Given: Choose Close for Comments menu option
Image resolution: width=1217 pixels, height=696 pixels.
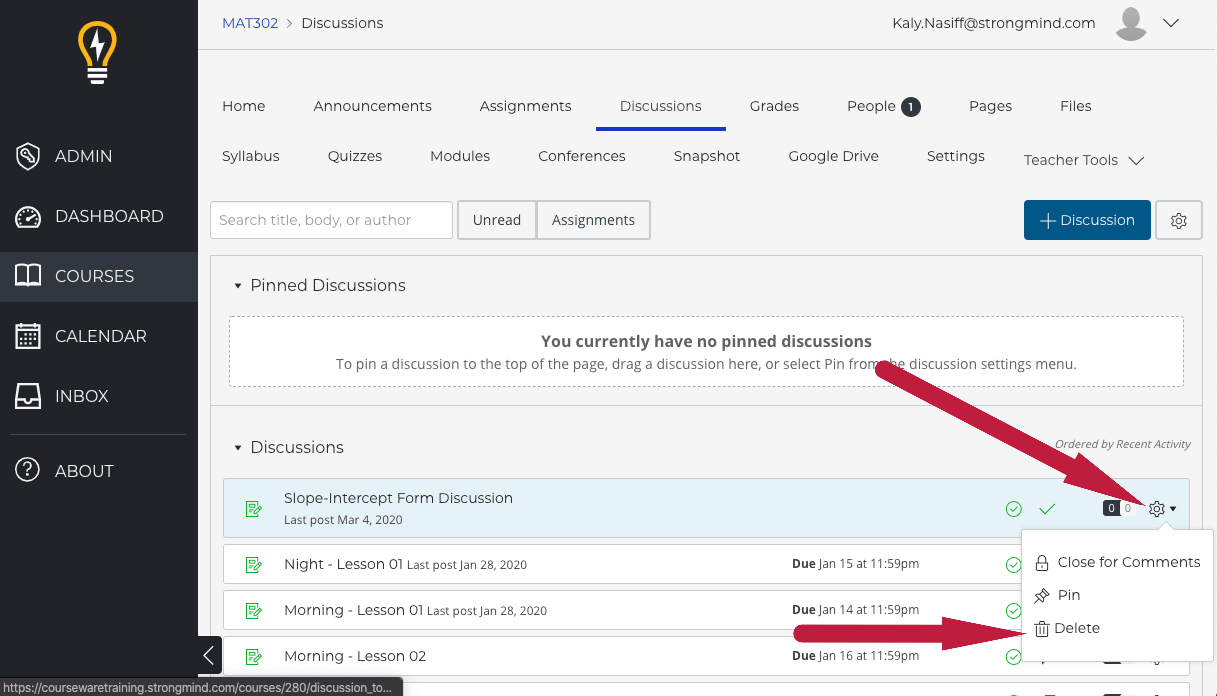Looking at the screenshot, I should pyautogui.click(x=1128, y=562).
